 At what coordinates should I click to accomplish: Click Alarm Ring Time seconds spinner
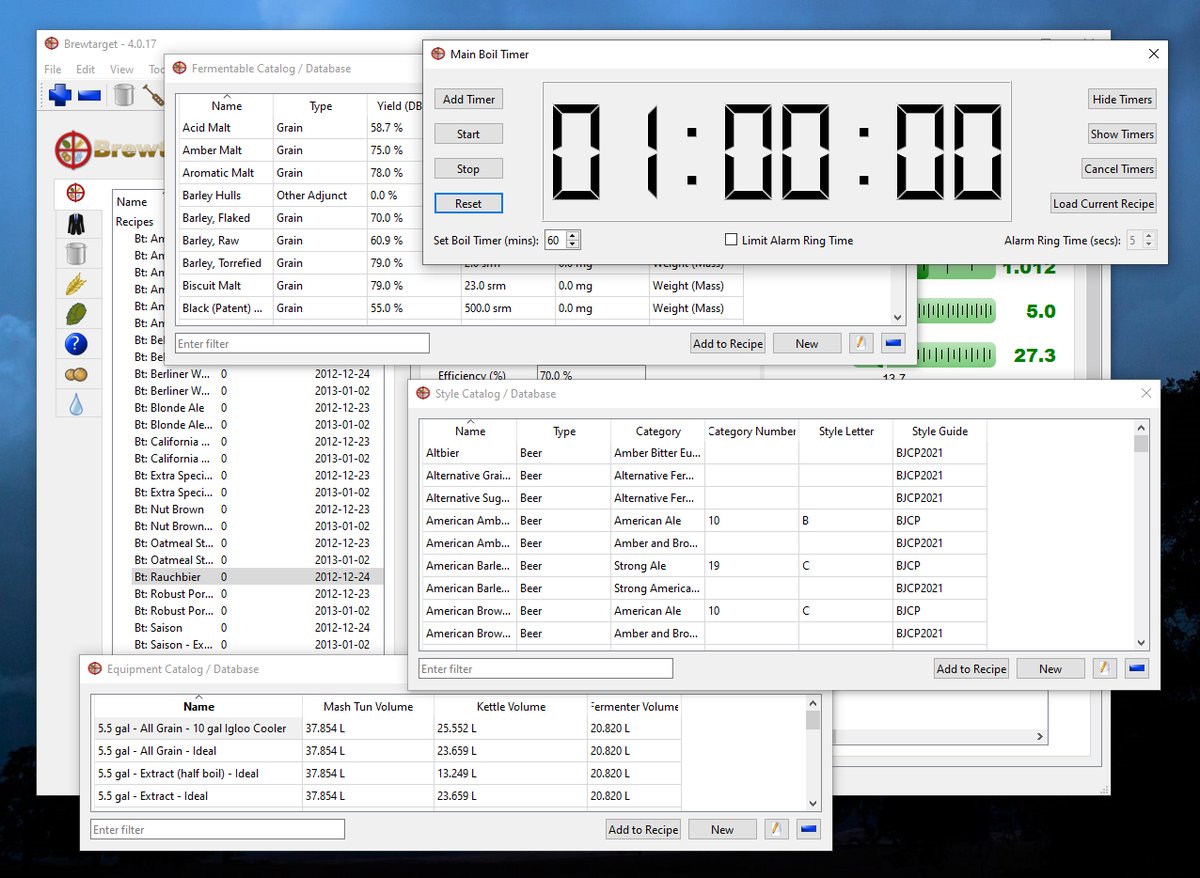coord(1142,240)
